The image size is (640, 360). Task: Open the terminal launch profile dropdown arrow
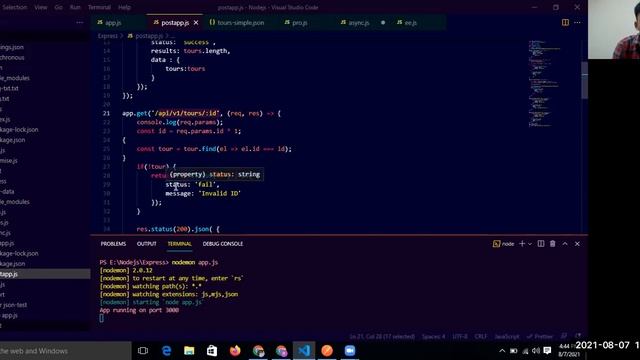[x=530, y=244]
